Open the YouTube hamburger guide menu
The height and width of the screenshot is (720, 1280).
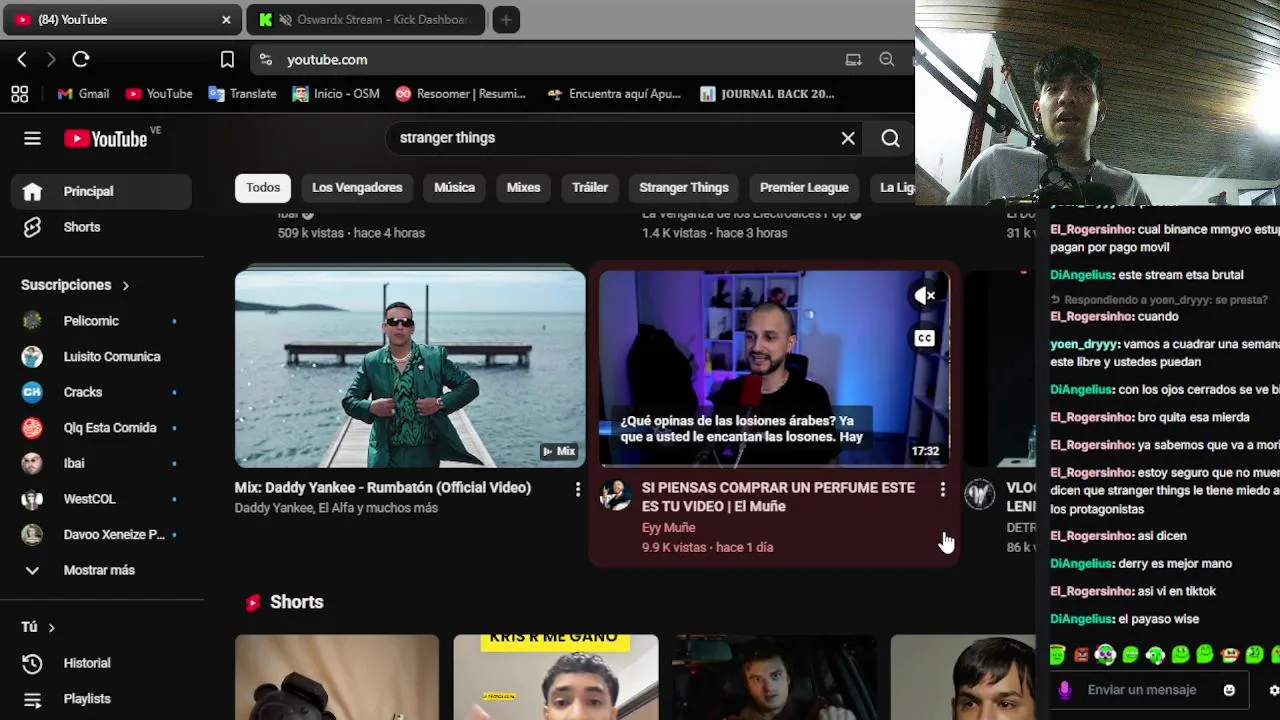(x=32, y=139)
